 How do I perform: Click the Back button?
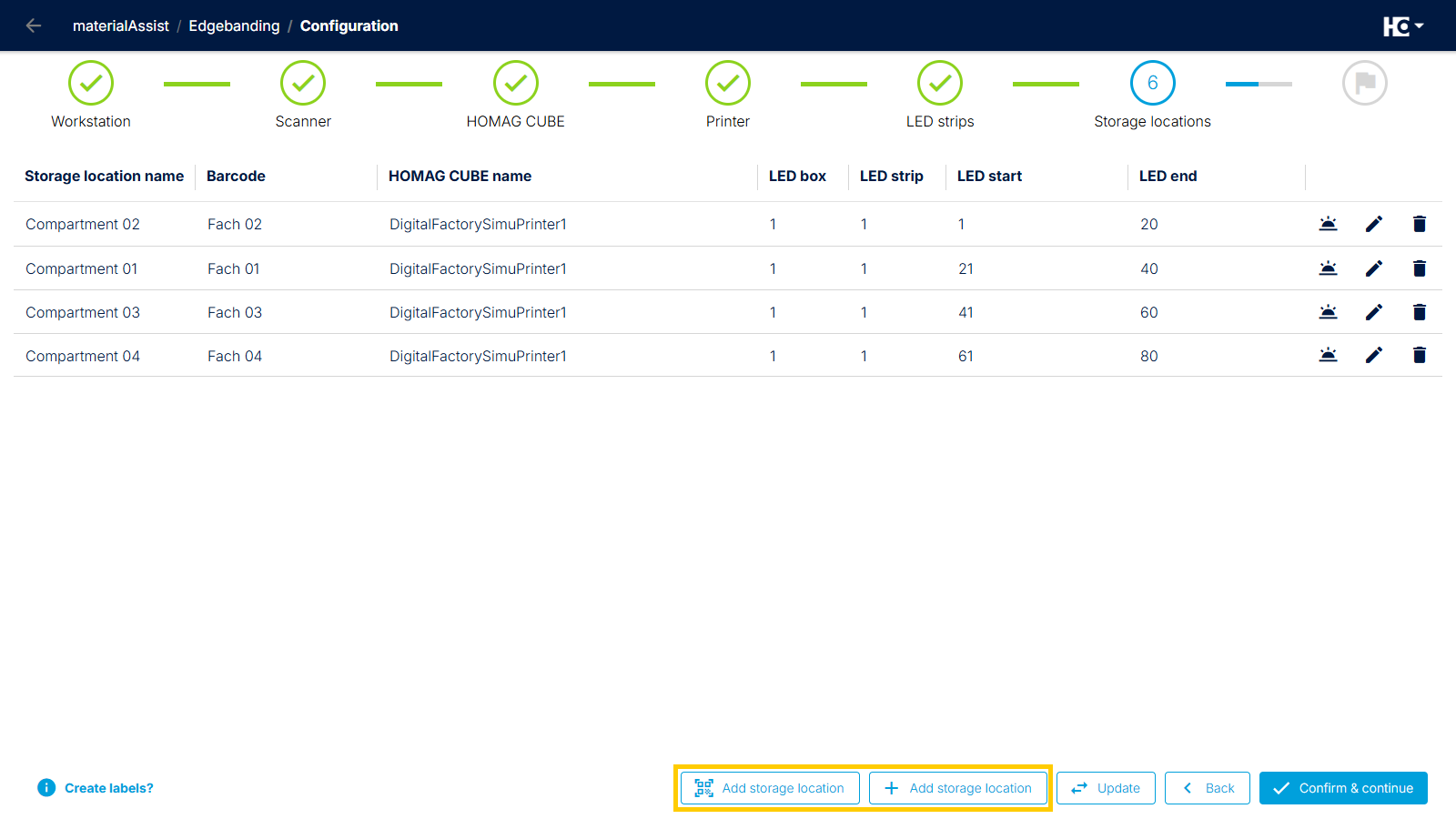click(x=1208, y=788)
